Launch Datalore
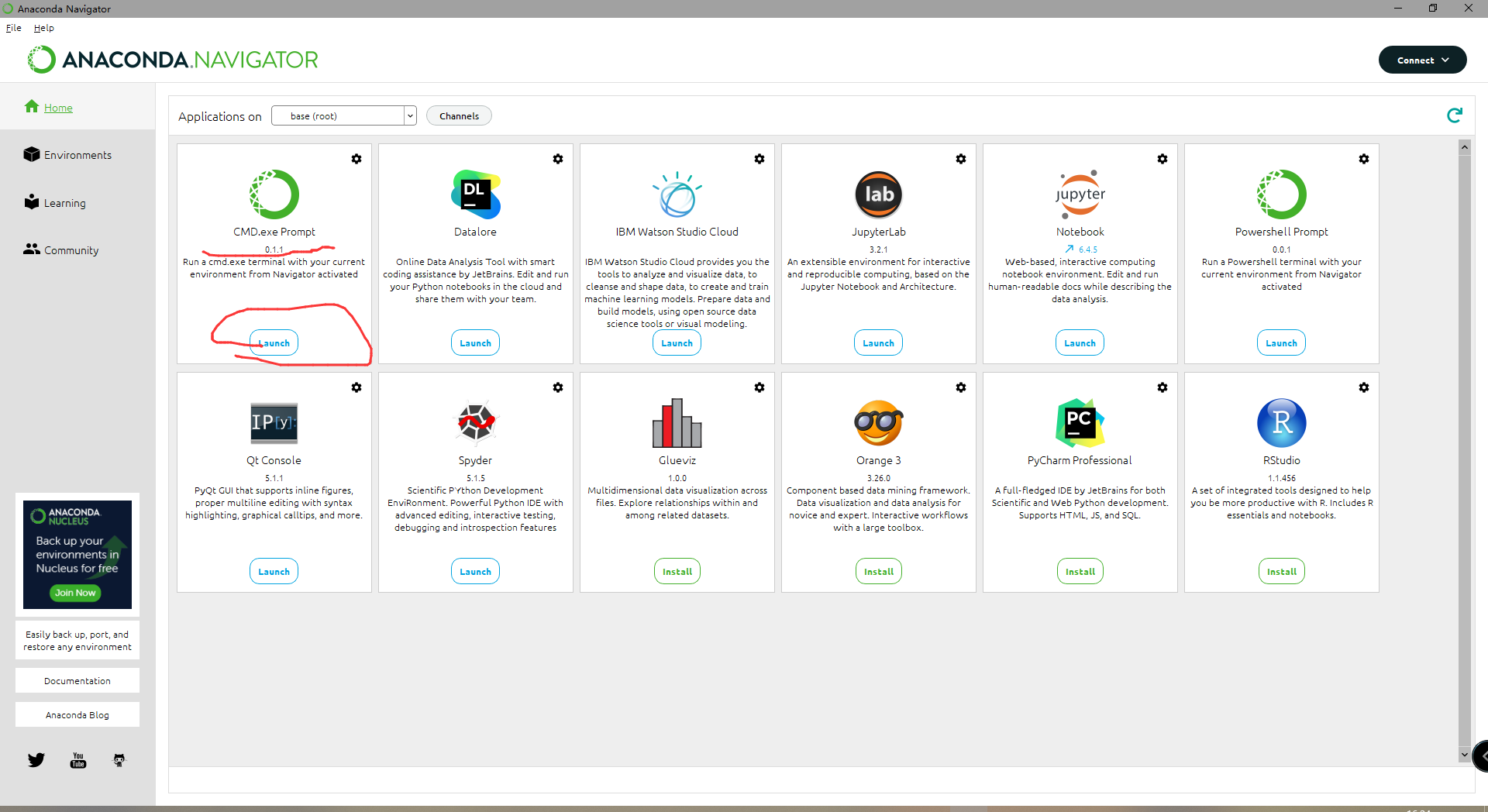1488x812 pixels. (476, 342)
